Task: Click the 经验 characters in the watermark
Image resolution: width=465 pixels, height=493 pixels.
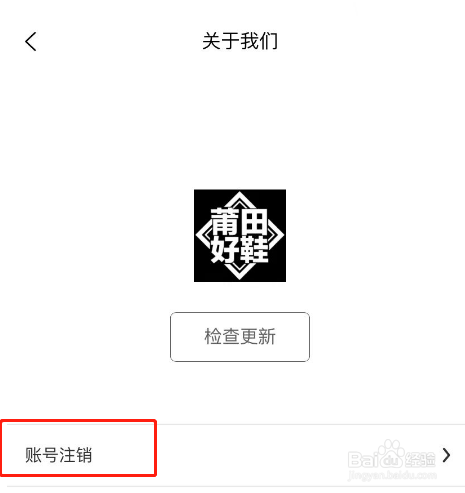Action: click(420, 459)
